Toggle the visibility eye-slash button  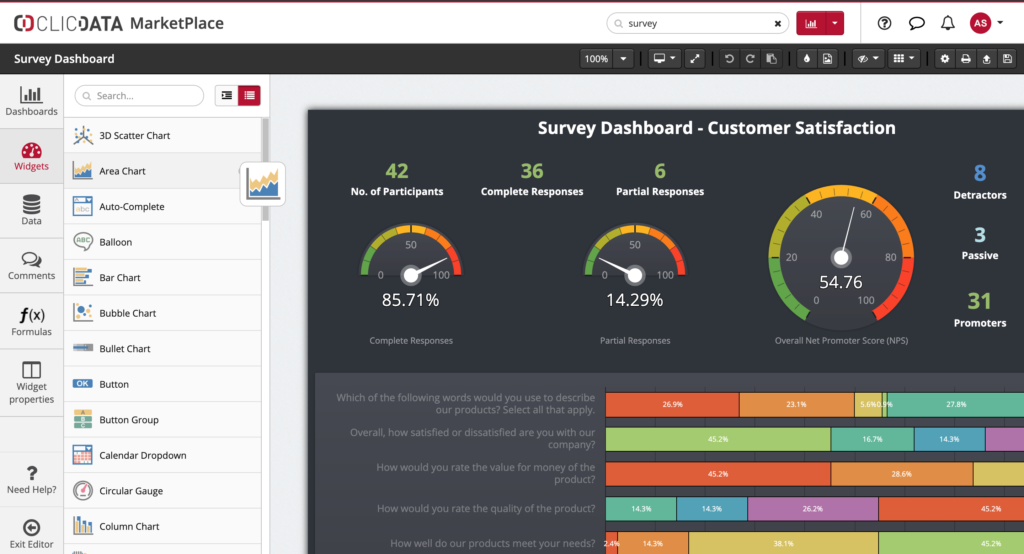click(868, 59)
